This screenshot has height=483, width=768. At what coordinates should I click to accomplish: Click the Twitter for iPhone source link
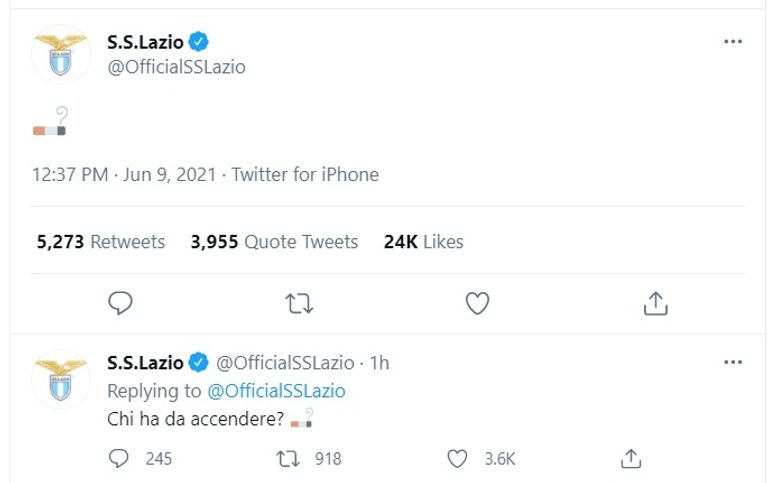pos(305,174)
